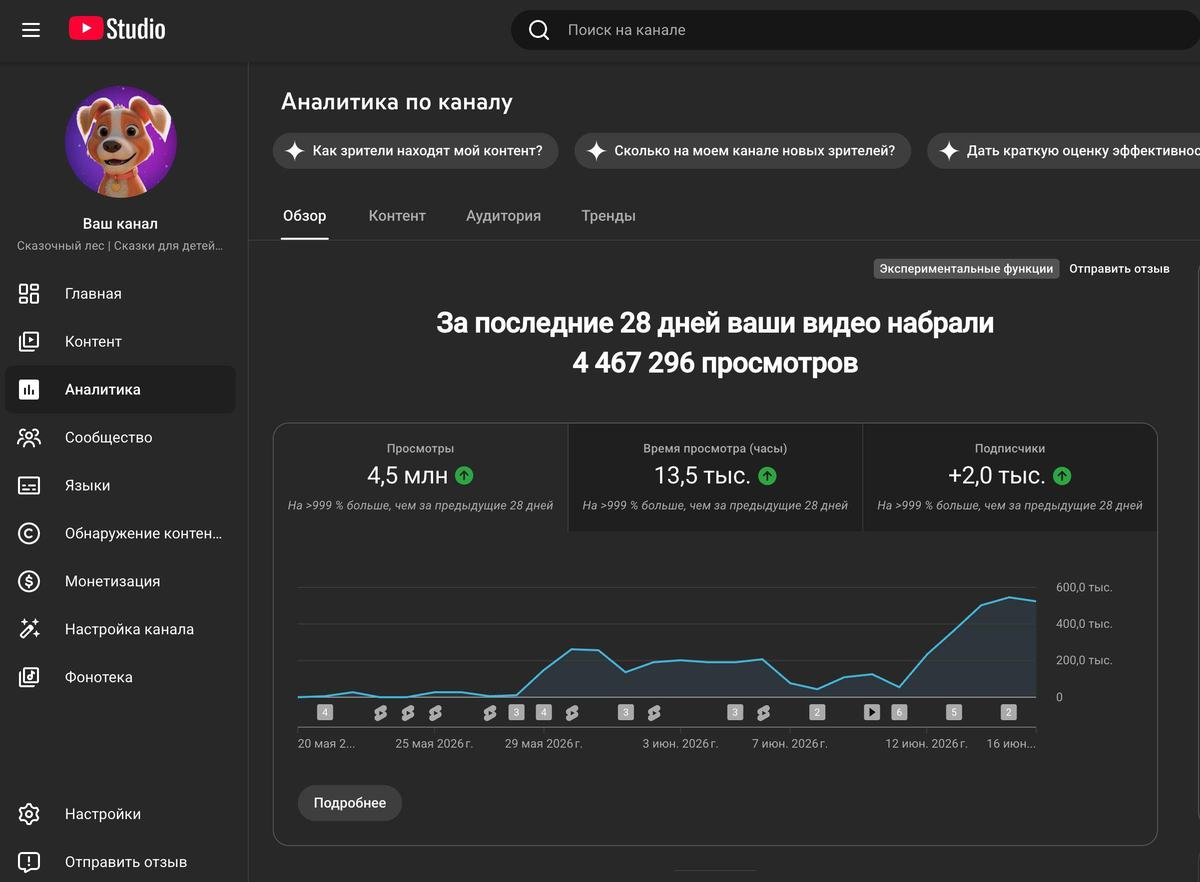The height and width of the screenshot is (882, 1200).
Task: Select the Просмотры 4,5 млн metric card
Action: point(420,477)
